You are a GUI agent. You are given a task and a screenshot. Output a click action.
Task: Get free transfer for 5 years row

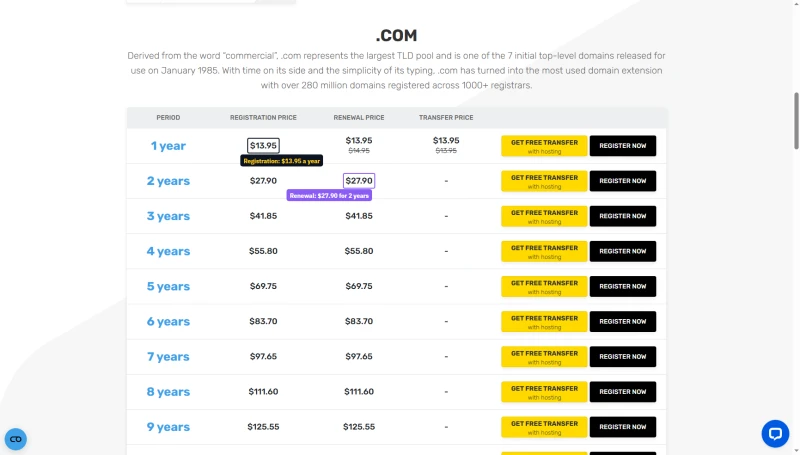544,287
